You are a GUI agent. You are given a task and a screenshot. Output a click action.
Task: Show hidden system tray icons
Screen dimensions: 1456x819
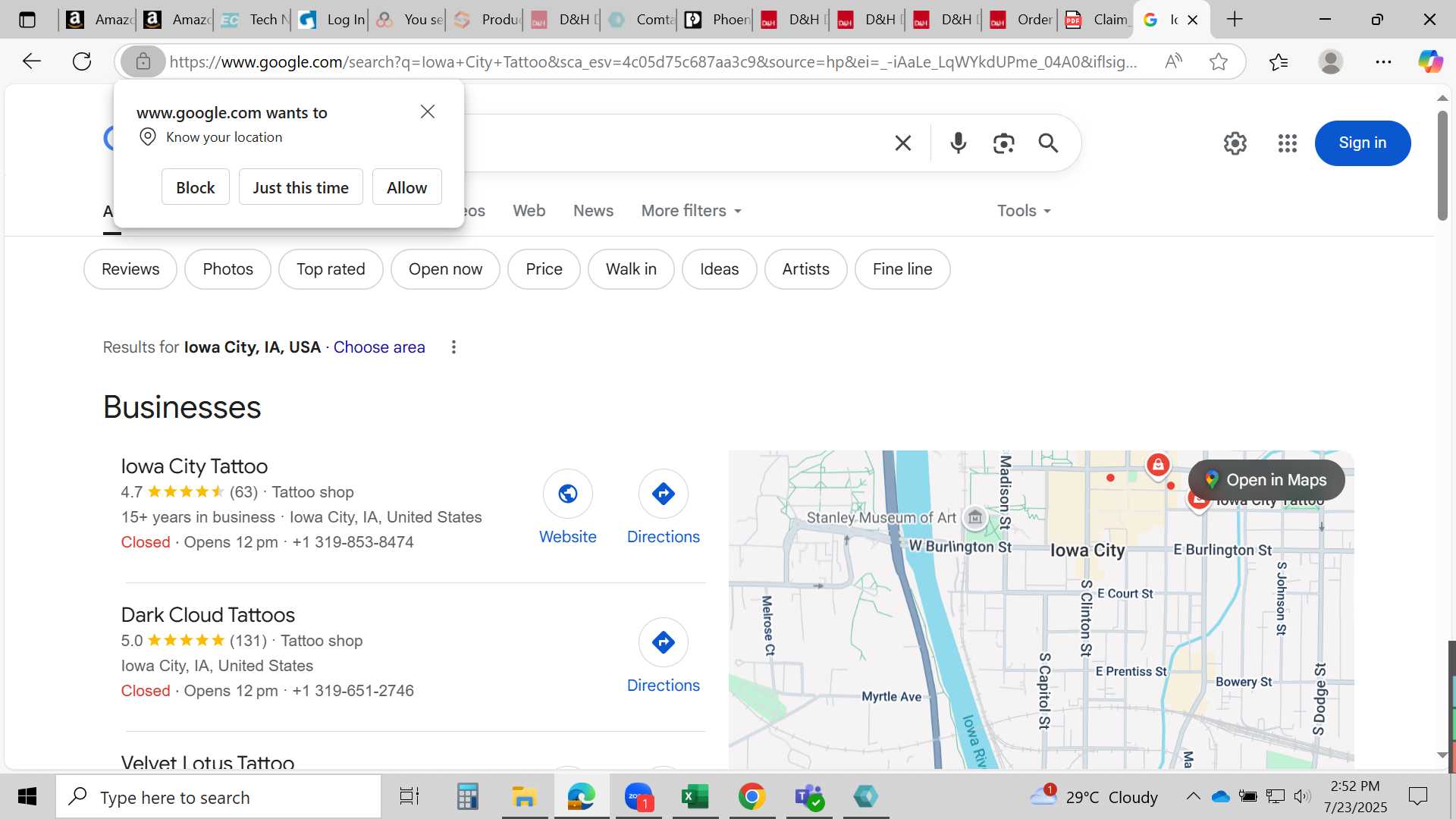tap(1193, 796)
